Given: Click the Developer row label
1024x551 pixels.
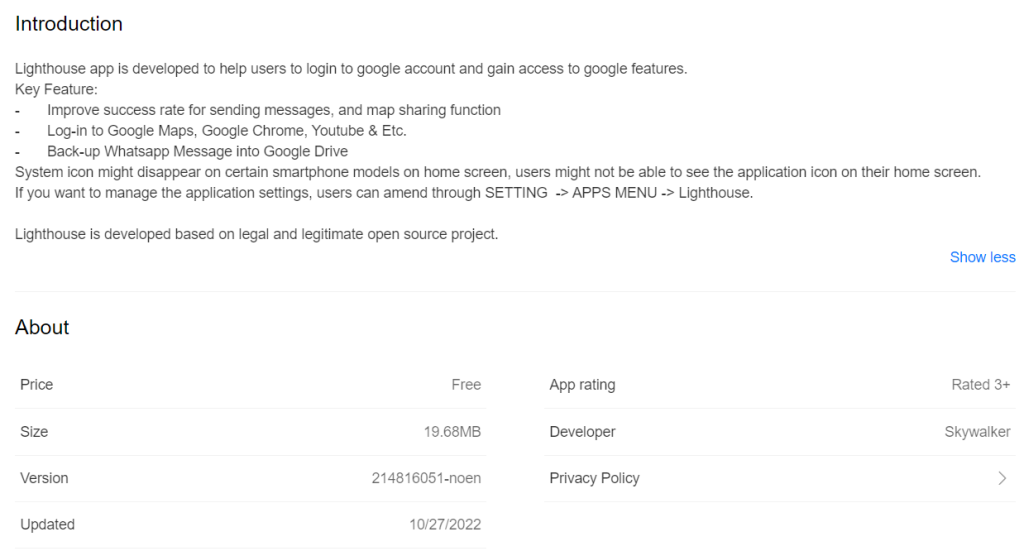Looking at the screenshot, I should (x=583, y=432).
